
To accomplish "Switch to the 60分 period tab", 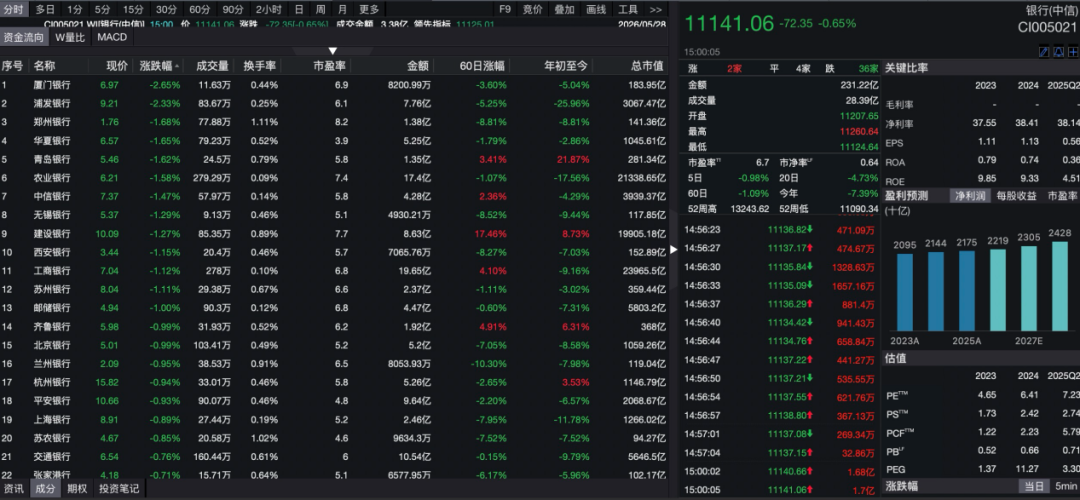I will pos(200,10).
